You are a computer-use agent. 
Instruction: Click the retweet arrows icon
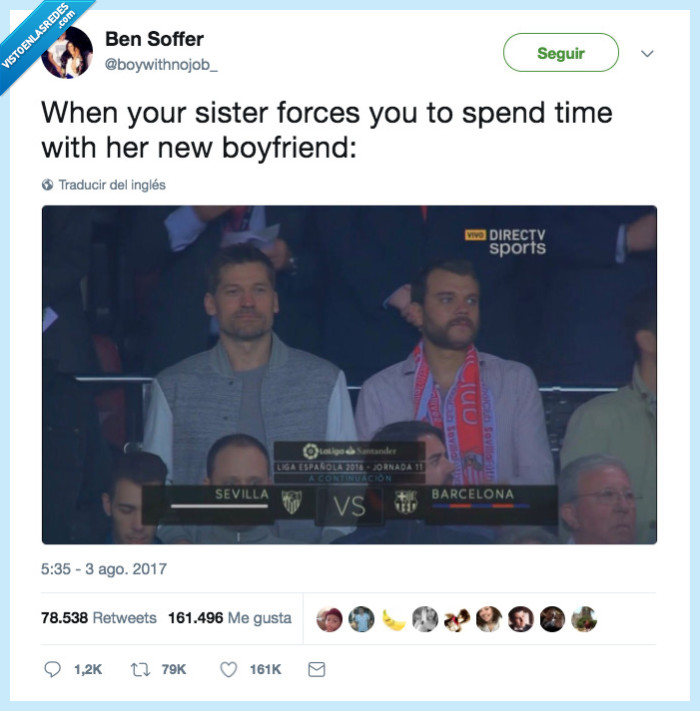141,669
